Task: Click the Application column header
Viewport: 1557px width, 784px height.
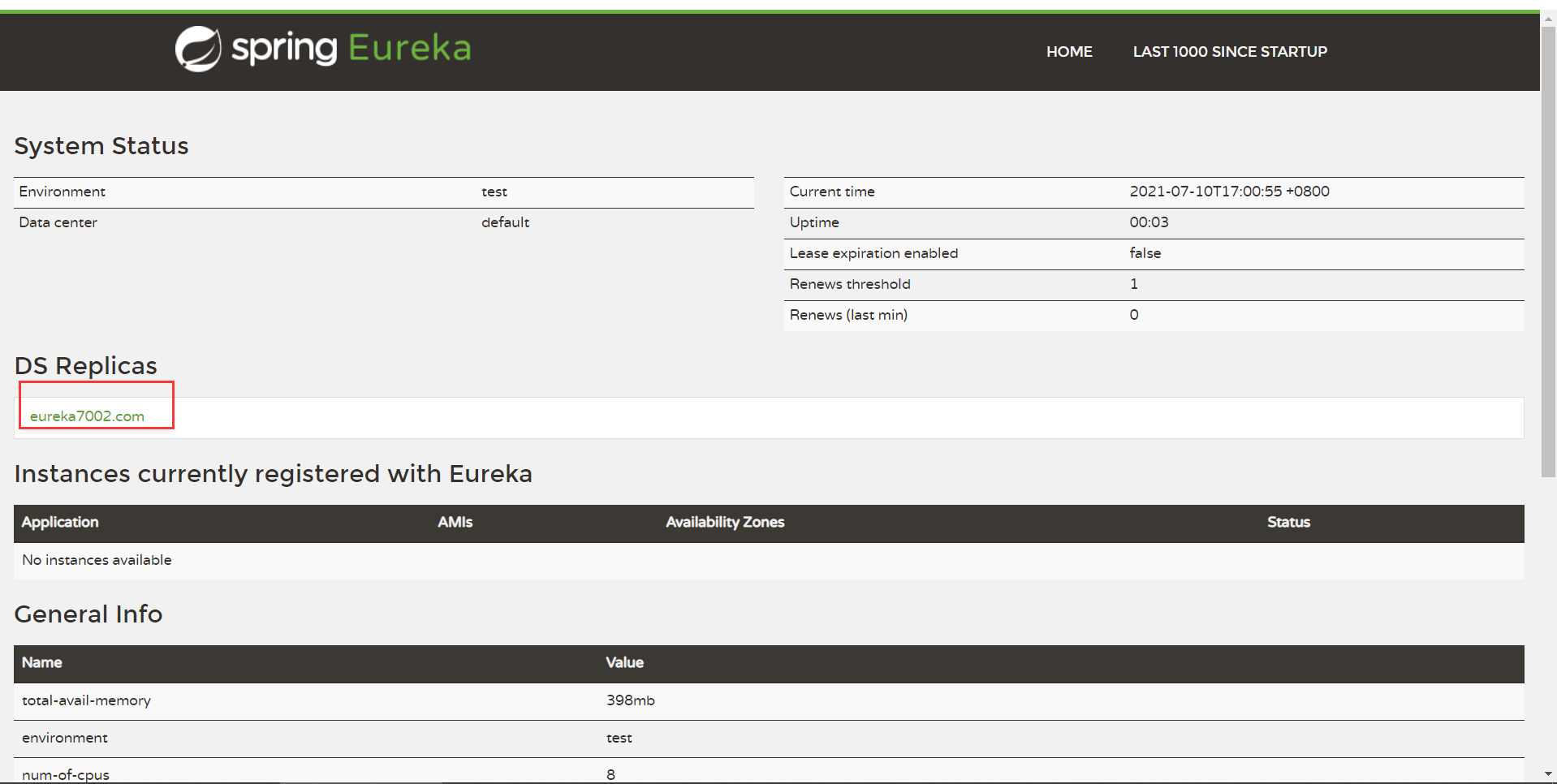Action: tap(60, 523)
